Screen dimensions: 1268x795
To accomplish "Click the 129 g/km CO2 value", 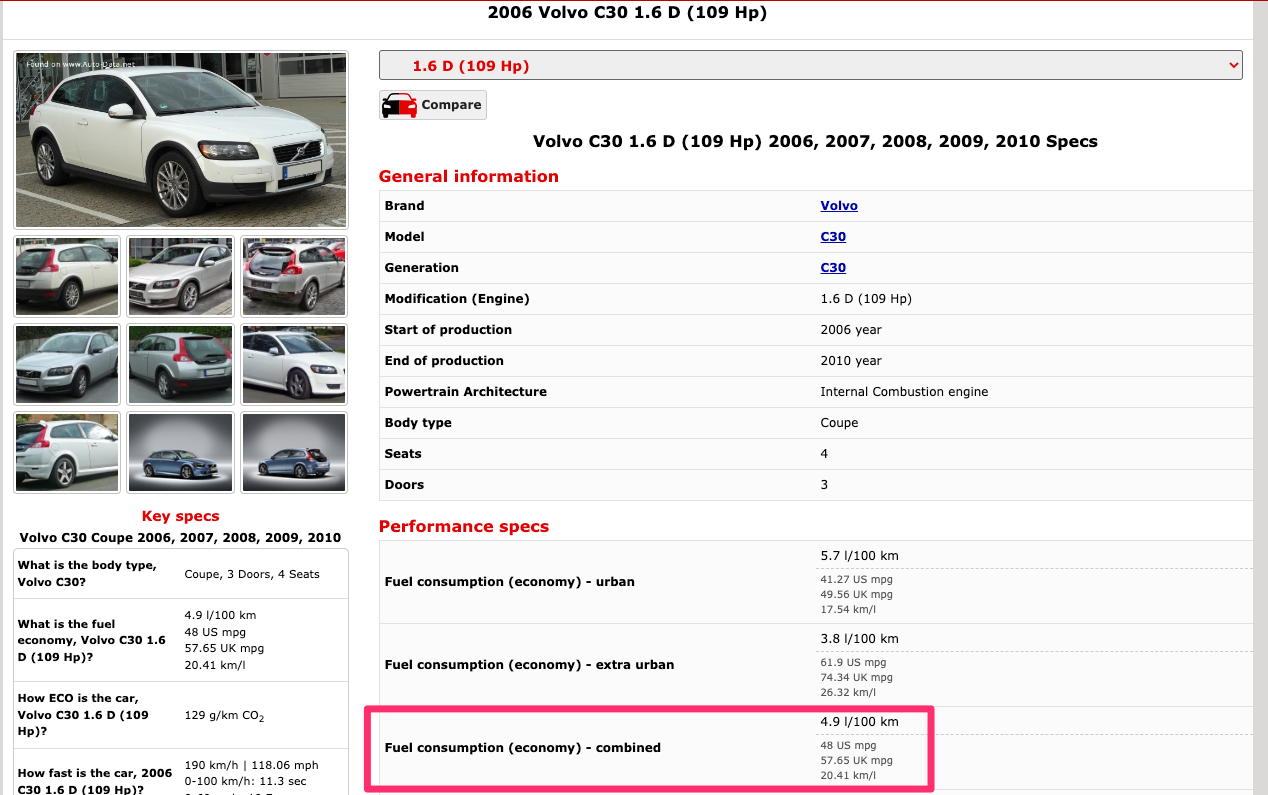I will 224,717.
